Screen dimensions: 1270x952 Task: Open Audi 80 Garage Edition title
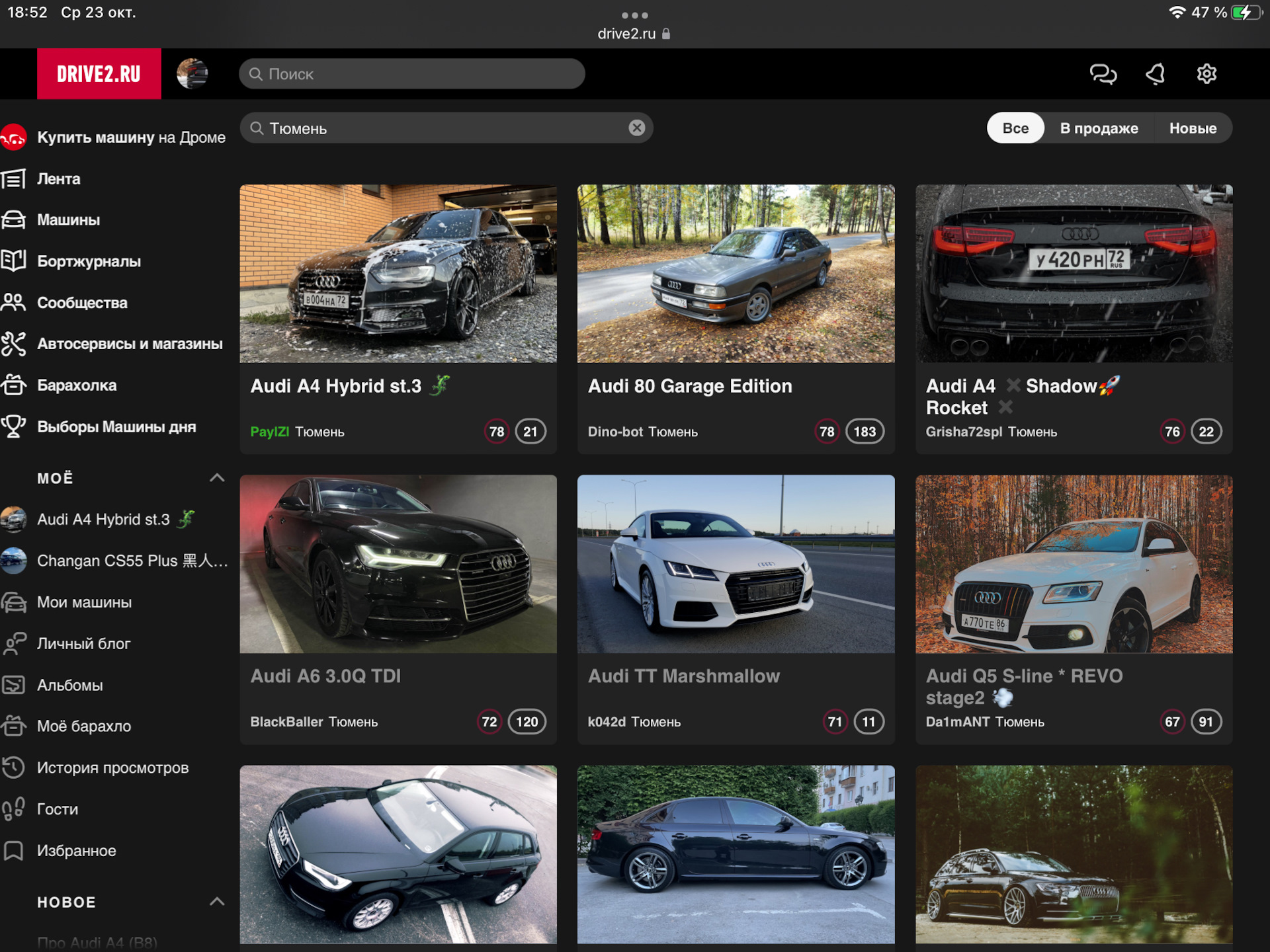pyautogui.click(x=690, y=385)
